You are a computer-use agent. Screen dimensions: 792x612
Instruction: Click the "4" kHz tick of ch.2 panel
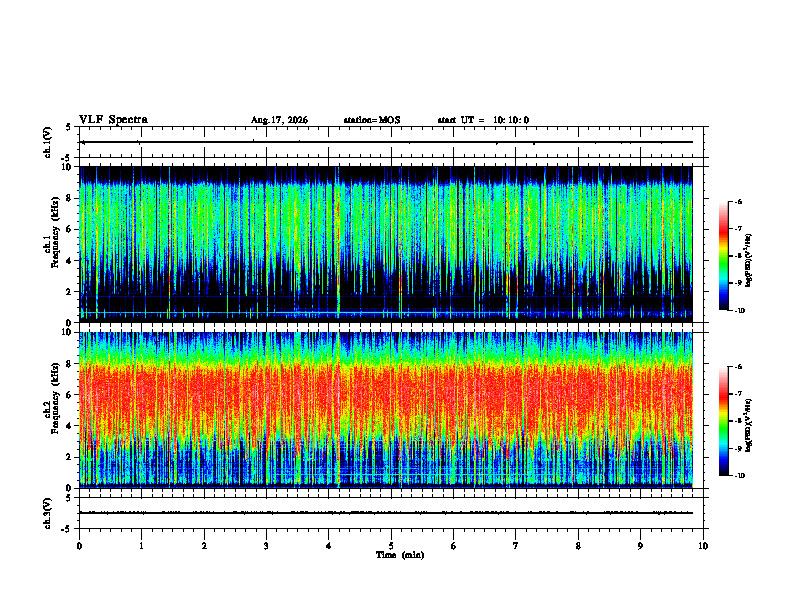70,426
